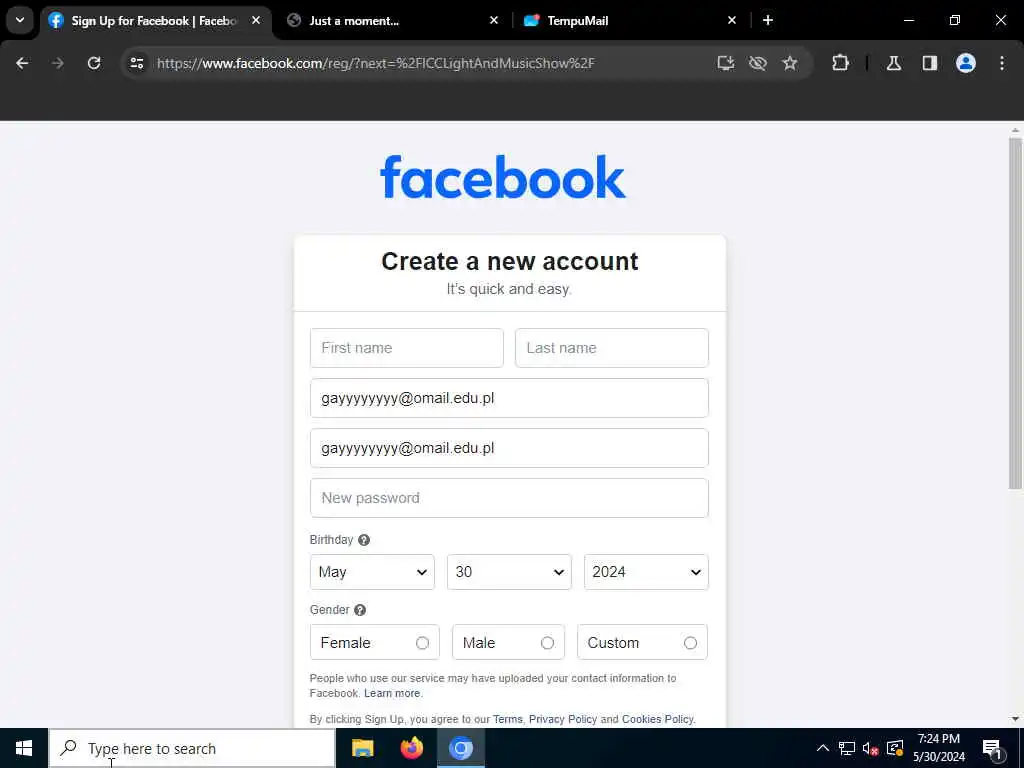Open site information icon in address bar
Image resolution: width=1024 pixels, height=768 pixels.
click(x=137, y=63)
